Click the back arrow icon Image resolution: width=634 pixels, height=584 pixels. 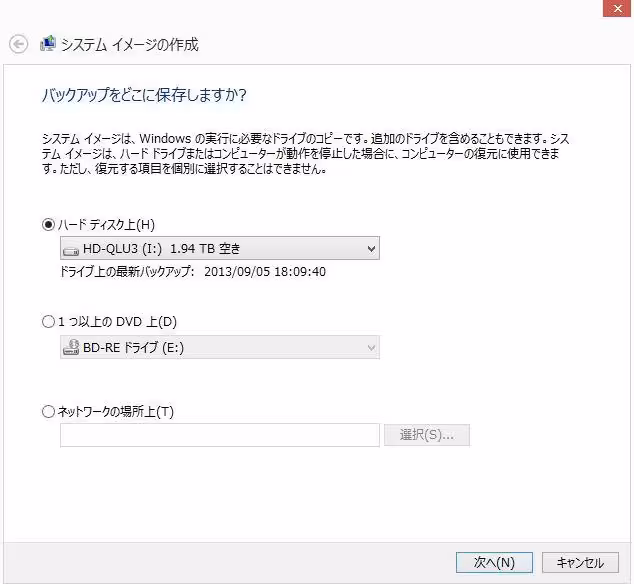[x=17, y=44]
